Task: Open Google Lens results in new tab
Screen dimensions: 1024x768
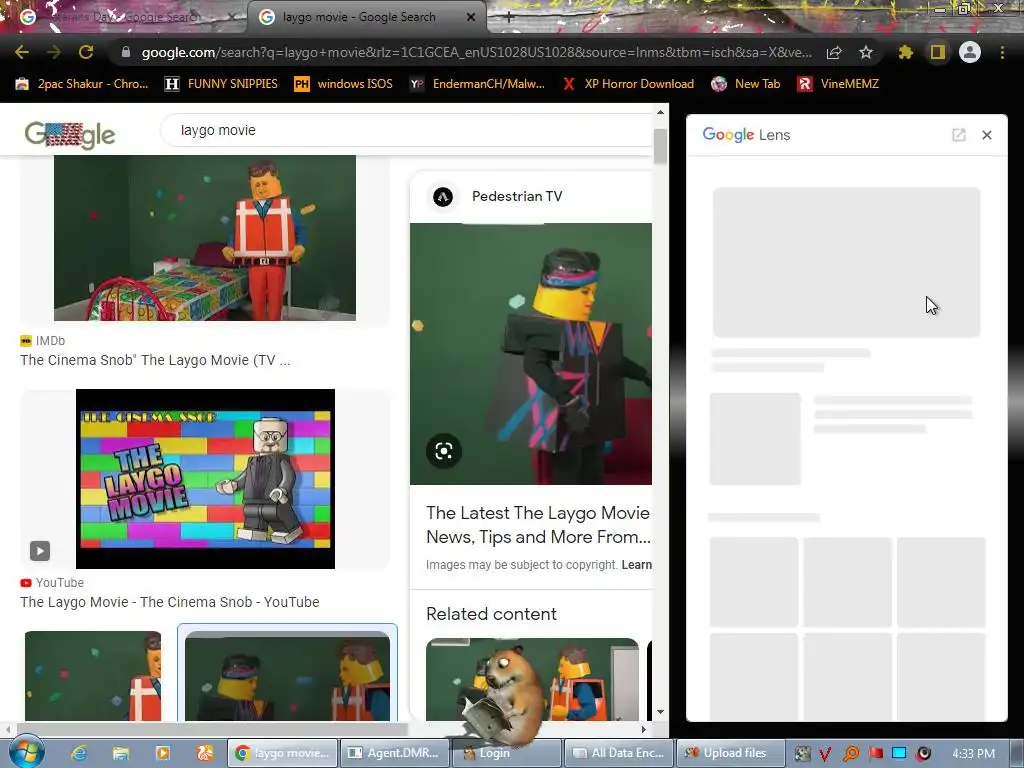Action: click(x=959, y=135)
